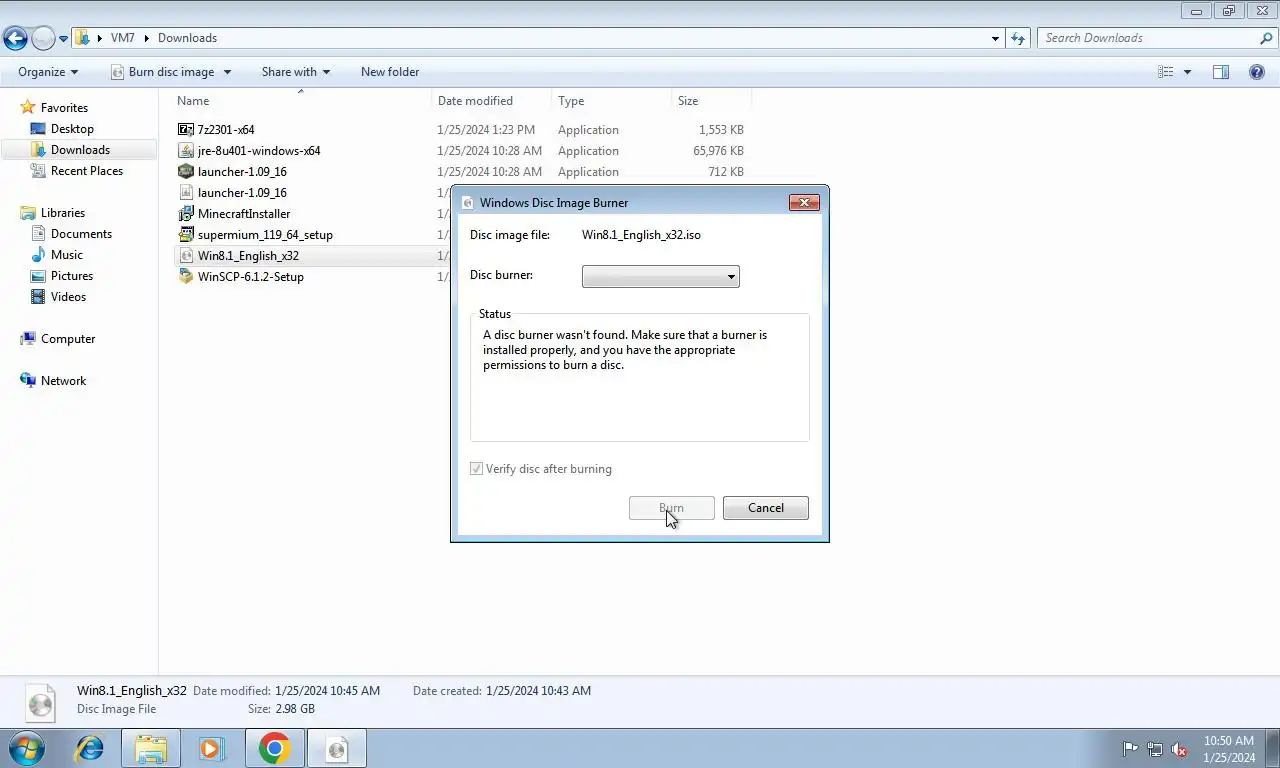Open Google Chrome from taskbar
Viewport: 1280px width, 768px height.
274,748
